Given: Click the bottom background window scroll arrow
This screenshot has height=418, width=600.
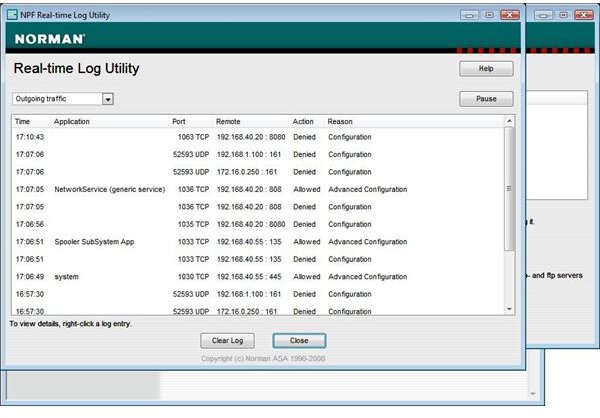Looking at the screenshot, I should tap(533, 394).
